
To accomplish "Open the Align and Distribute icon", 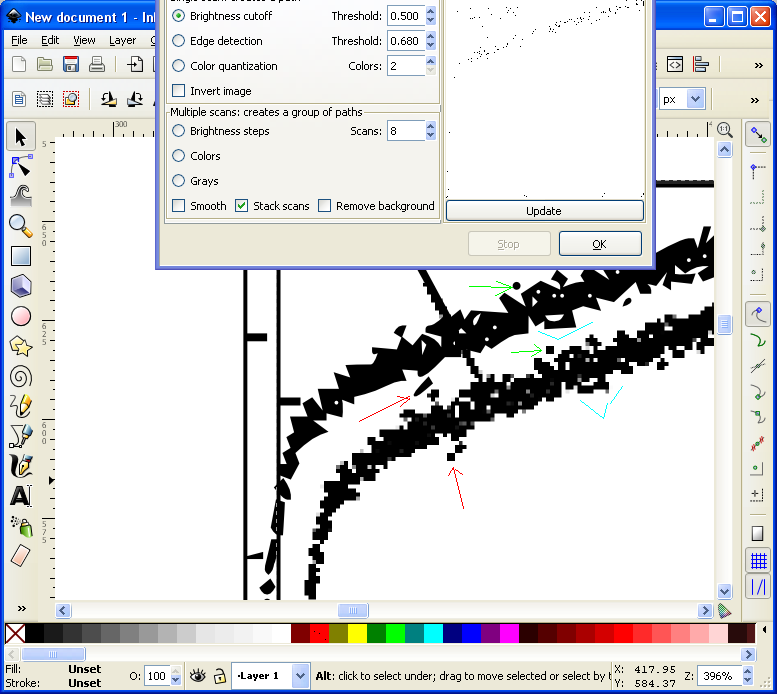I will coord(701,64).
